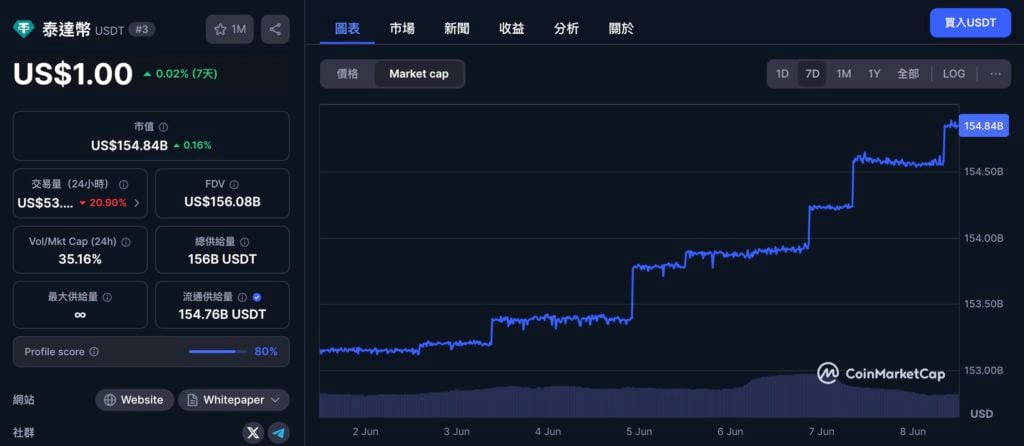Click the 0.02% (7天) price change
The height and width of the screenshot is (446, 1024).
(180, 74)
